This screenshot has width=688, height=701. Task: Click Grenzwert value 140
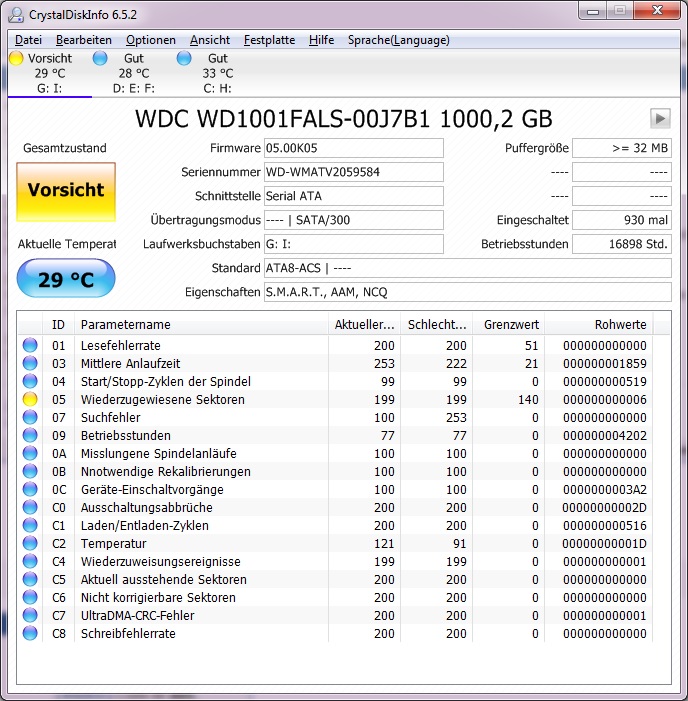click(x=528, y=399)
